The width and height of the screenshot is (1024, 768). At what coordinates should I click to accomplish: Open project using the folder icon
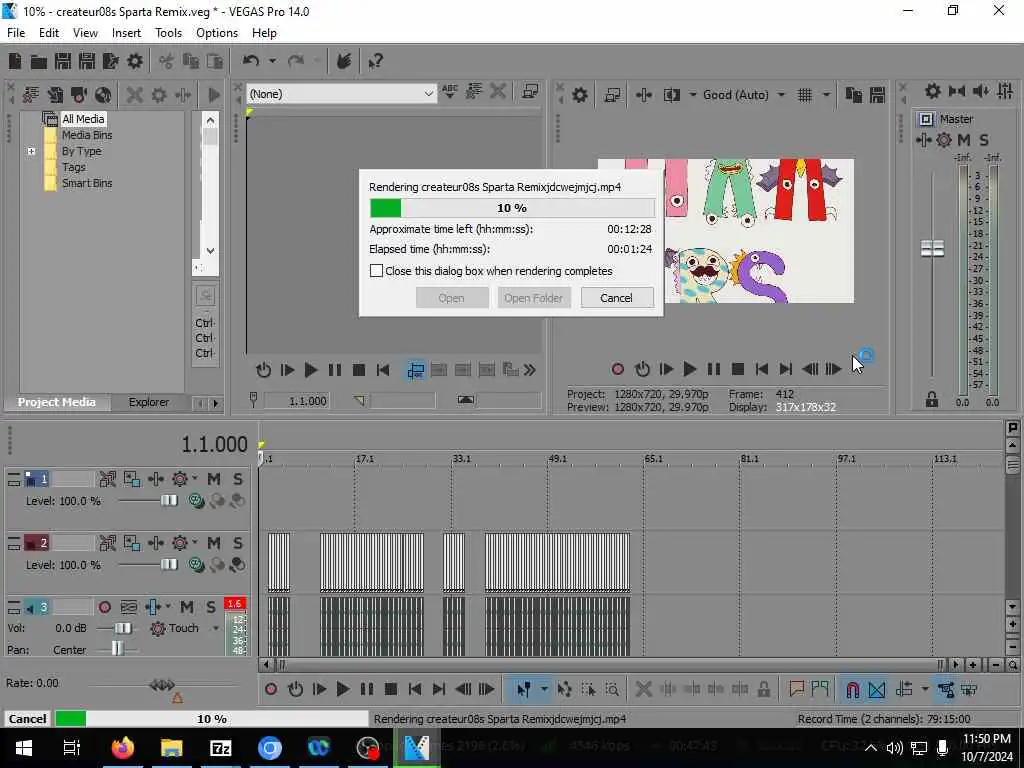point(39,61)
